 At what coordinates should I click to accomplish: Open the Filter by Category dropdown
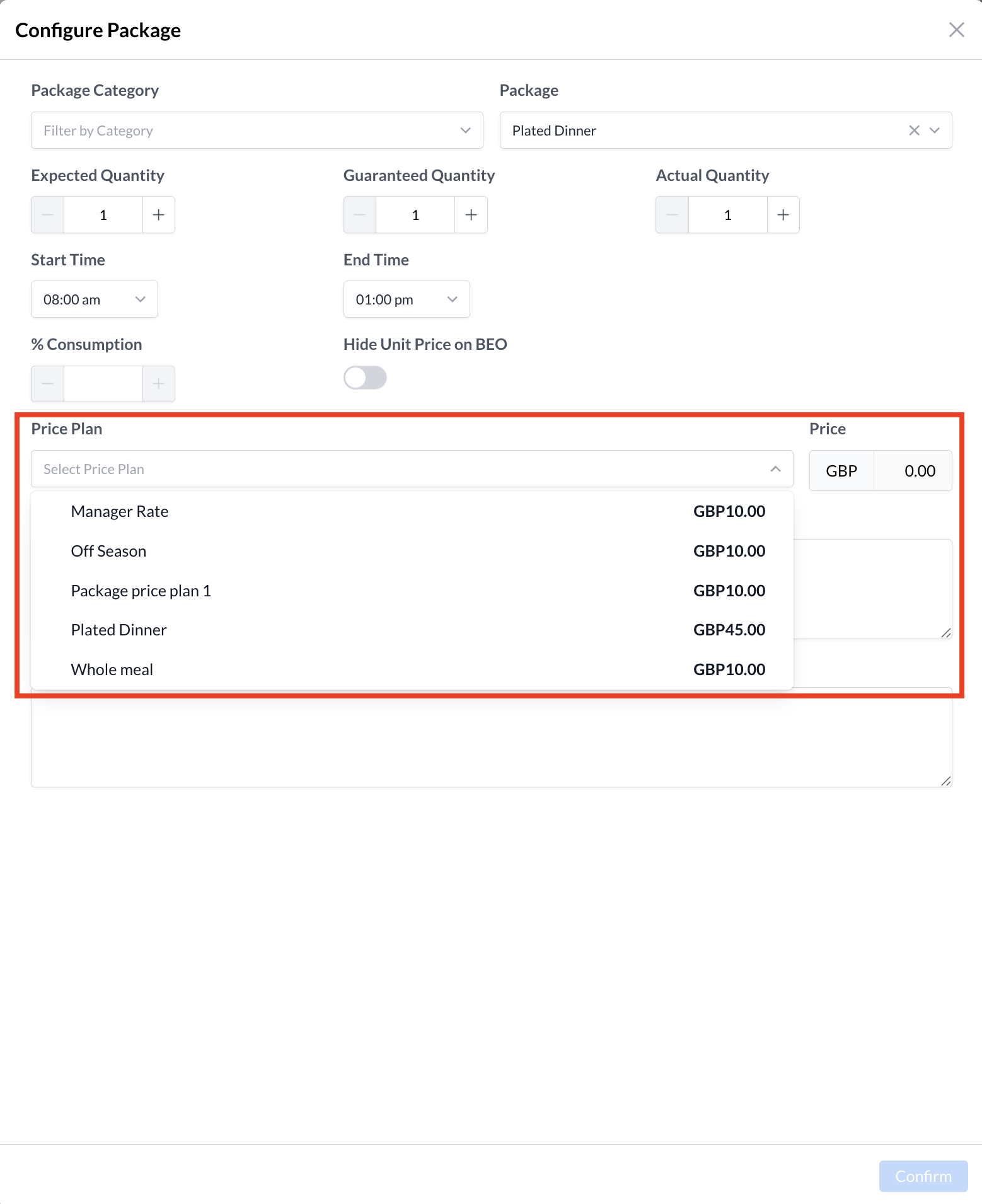coord(257,130)
